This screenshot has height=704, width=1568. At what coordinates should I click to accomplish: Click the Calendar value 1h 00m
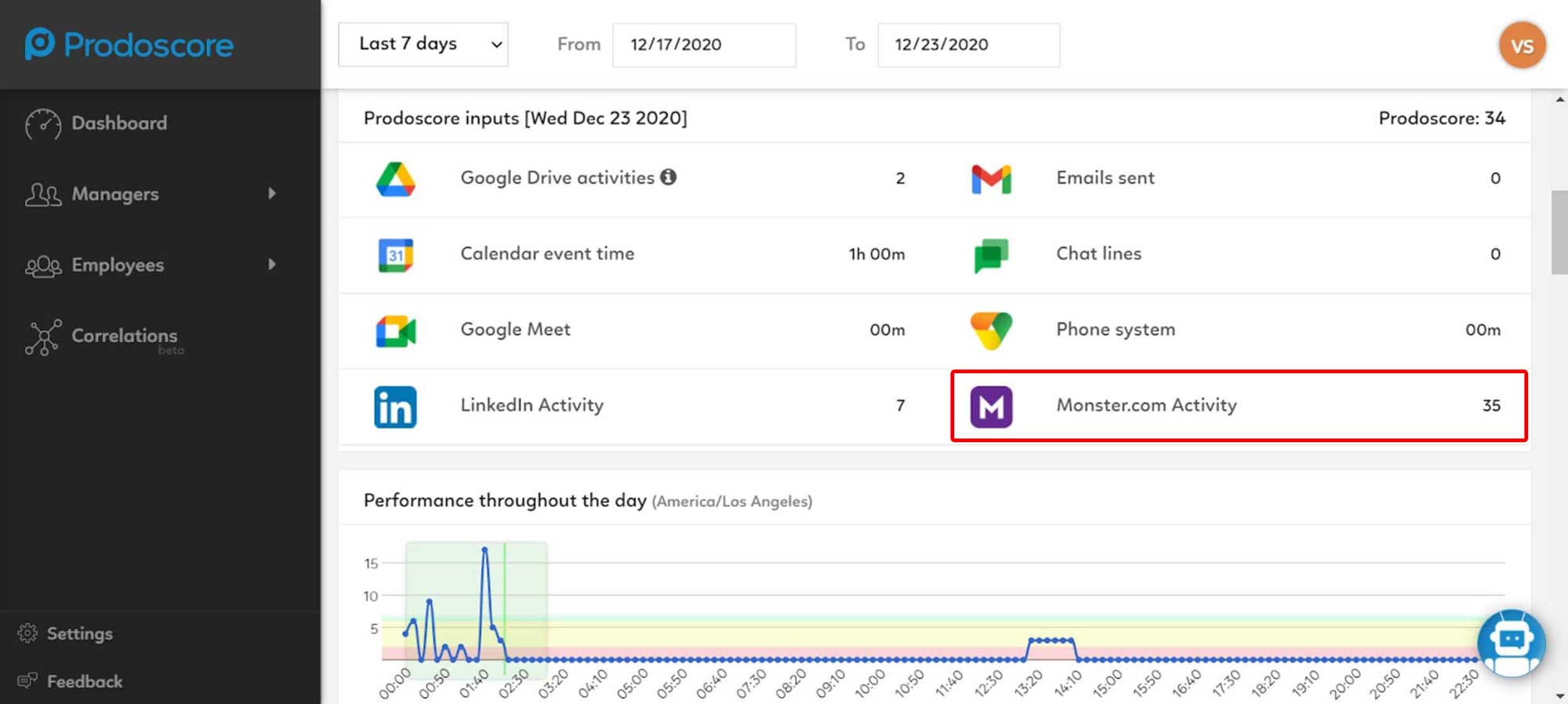[x=877, y=254]
